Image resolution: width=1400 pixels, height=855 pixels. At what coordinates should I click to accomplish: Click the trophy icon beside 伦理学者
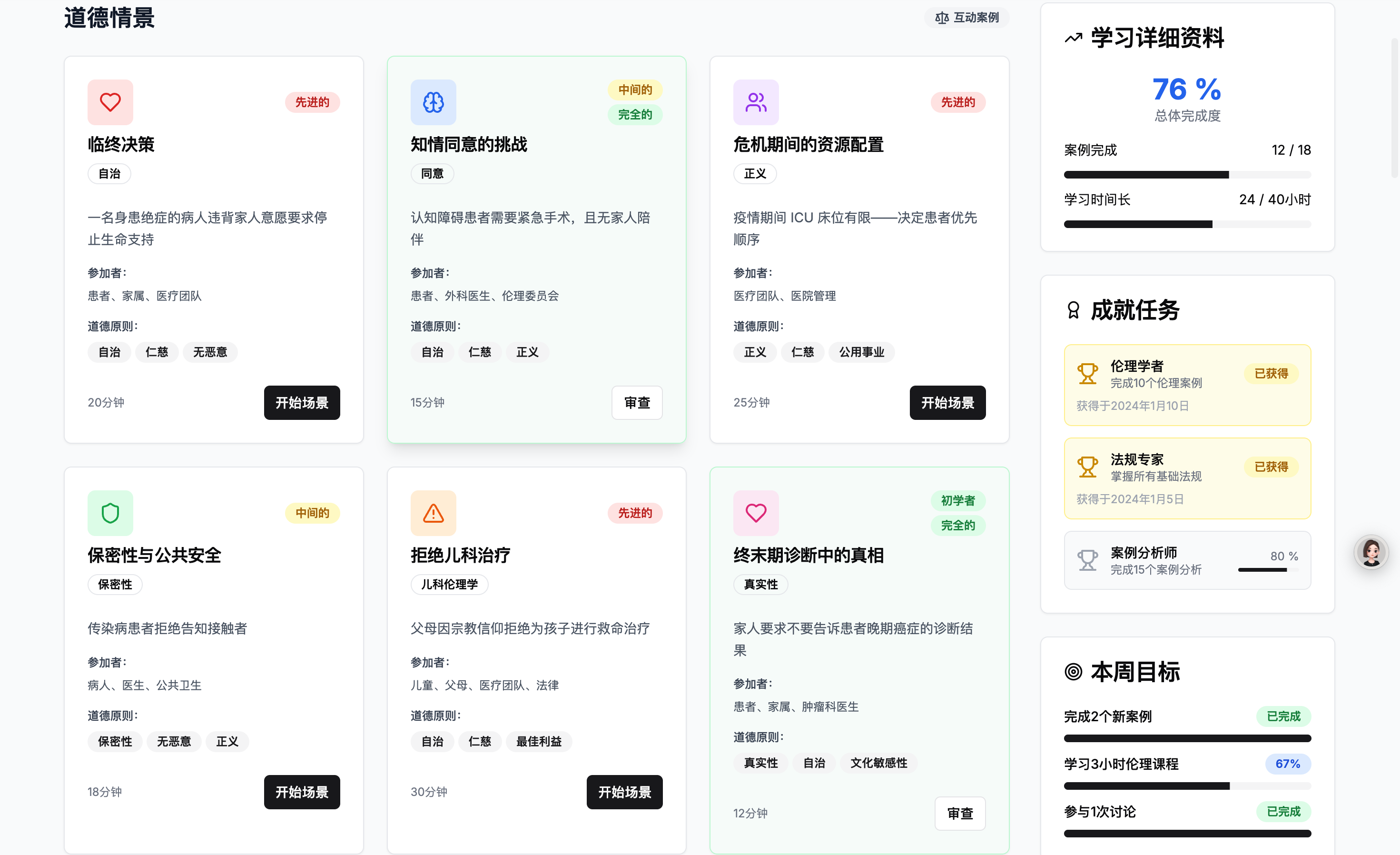click(1087, 374)
